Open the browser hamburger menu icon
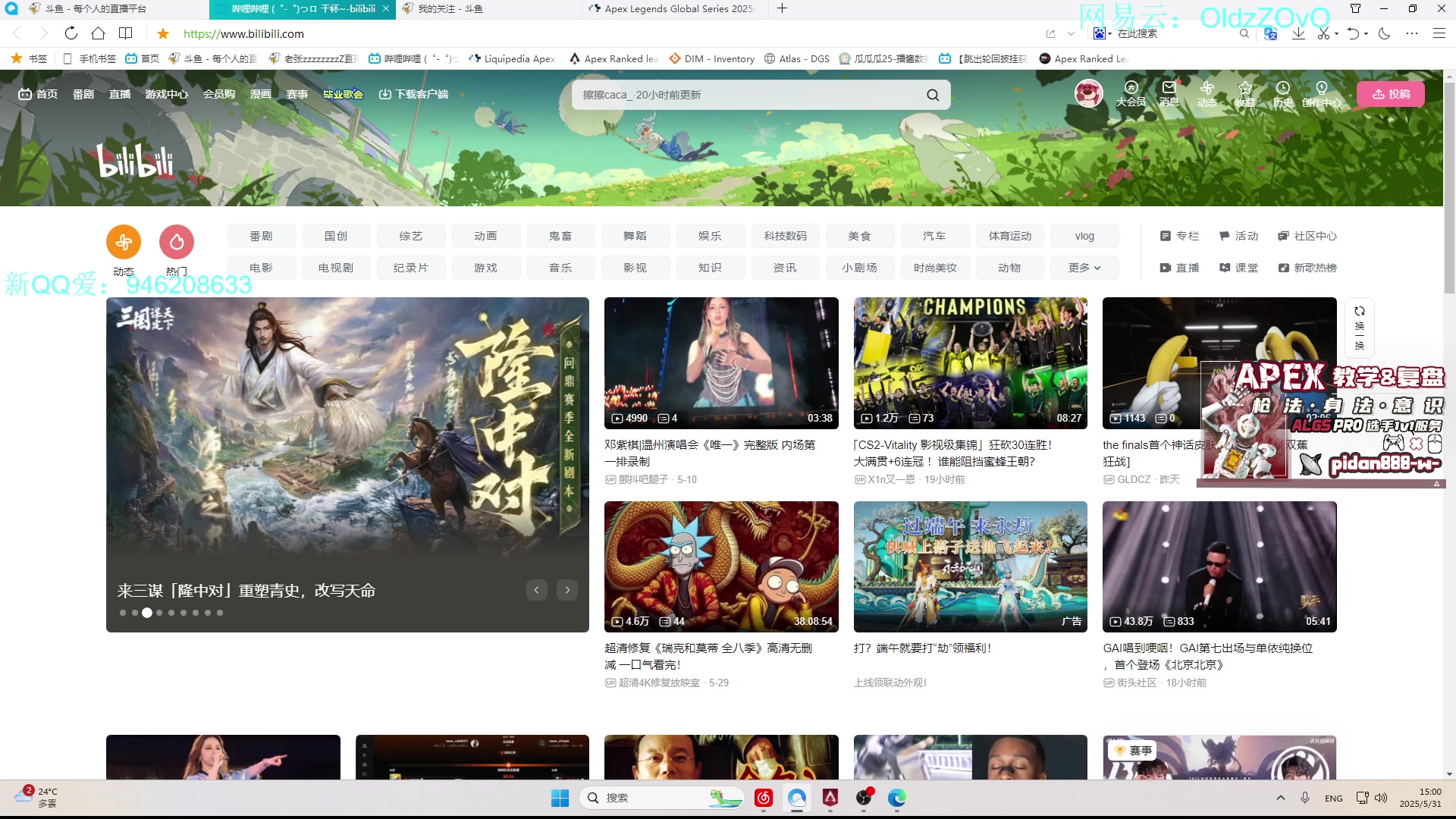 (1439, 33)
